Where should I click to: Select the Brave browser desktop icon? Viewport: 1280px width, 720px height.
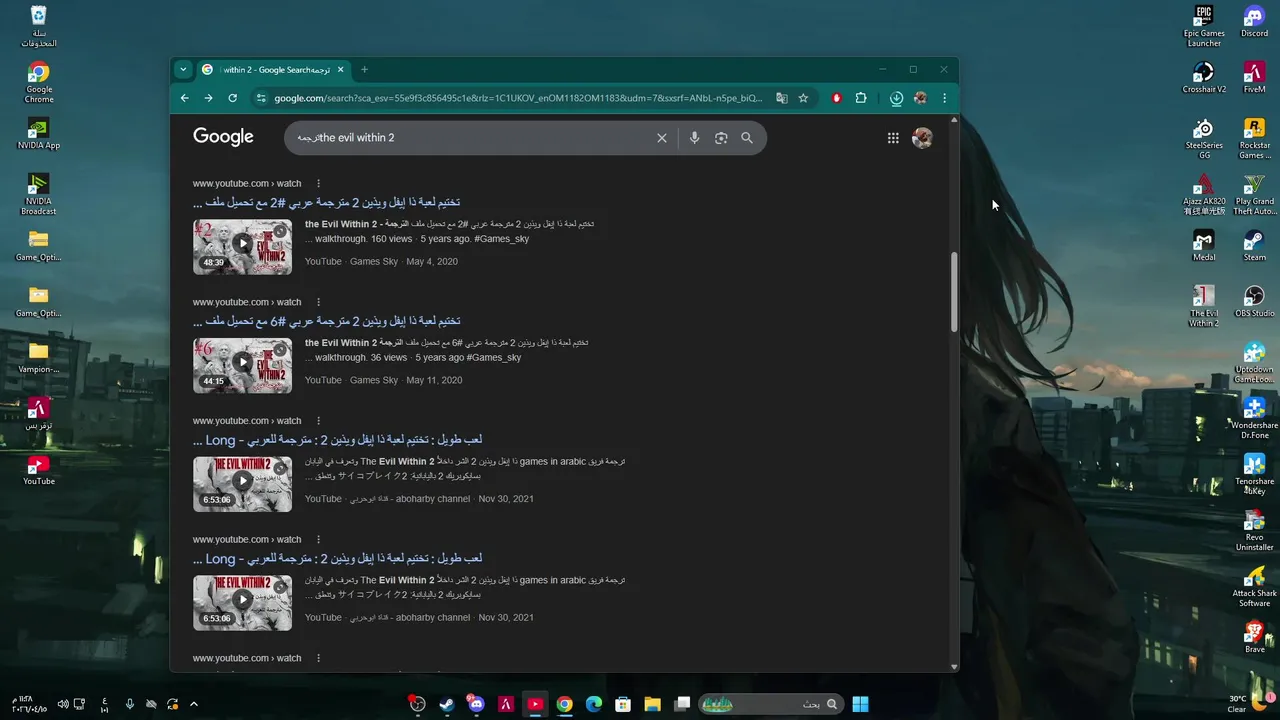click(1254, 637)
